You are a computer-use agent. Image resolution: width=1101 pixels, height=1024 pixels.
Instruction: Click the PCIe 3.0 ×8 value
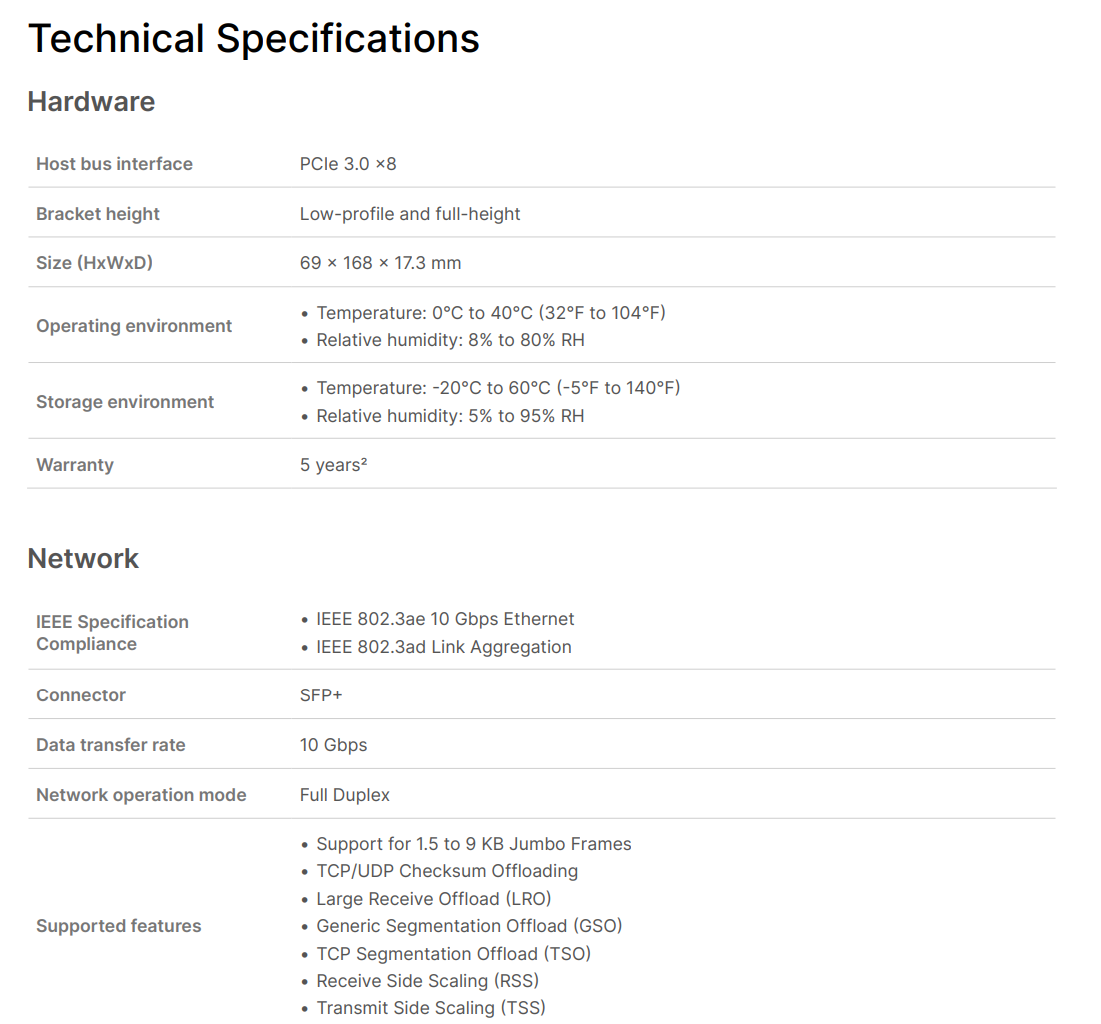(x=348, y=164)
